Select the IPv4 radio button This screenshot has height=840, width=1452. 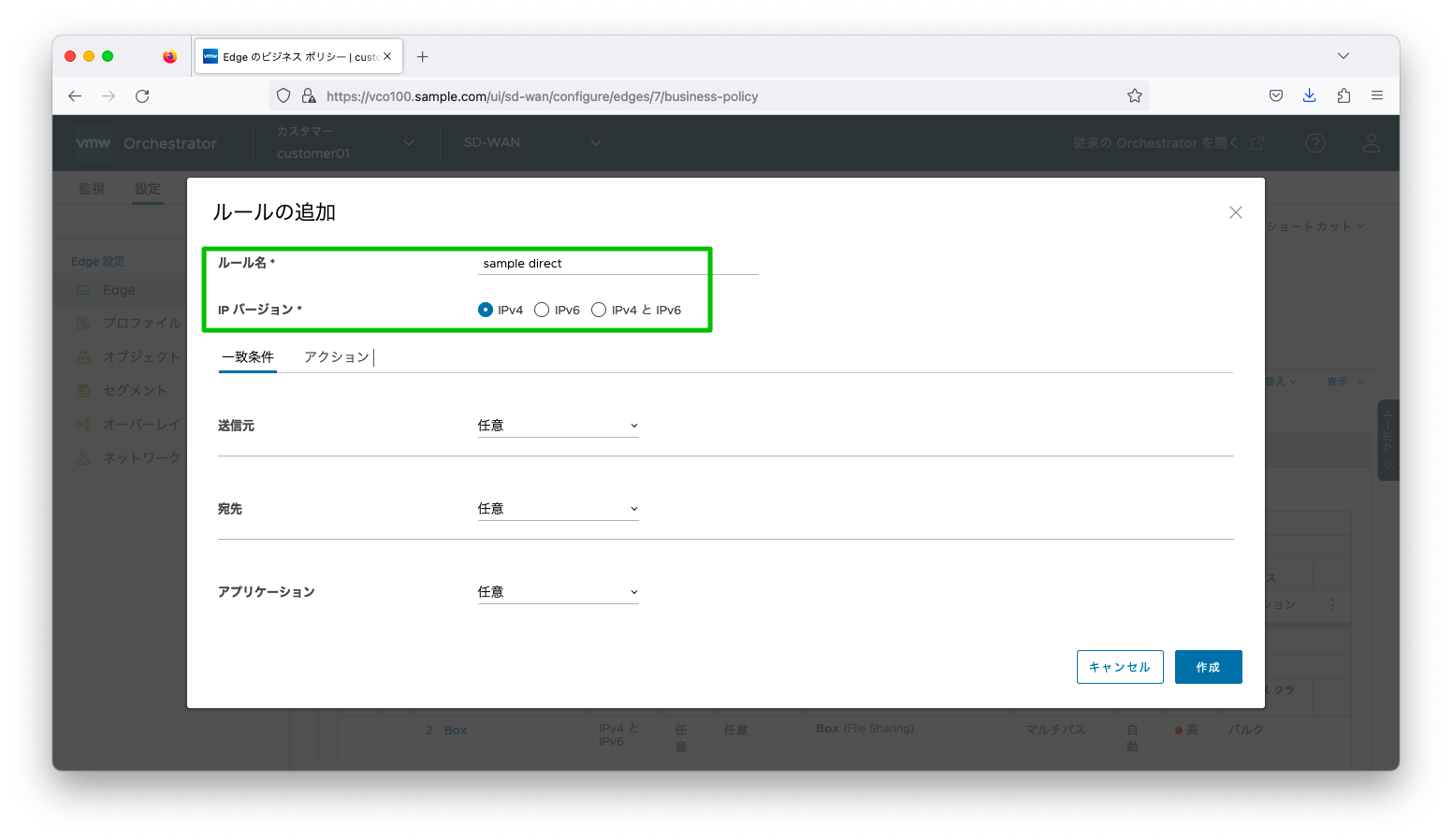tap(486, 310)
